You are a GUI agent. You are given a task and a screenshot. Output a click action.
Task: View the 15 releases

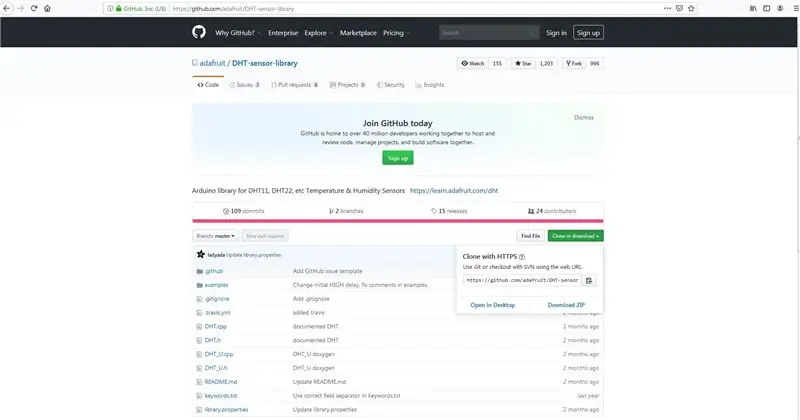(x=449, y=211)
